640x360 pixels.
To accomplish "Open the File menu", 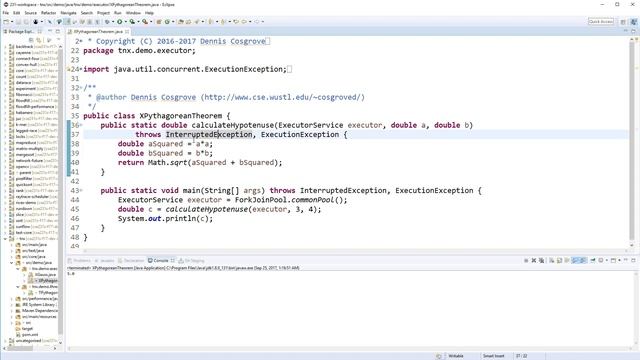I will coord(6,13).
